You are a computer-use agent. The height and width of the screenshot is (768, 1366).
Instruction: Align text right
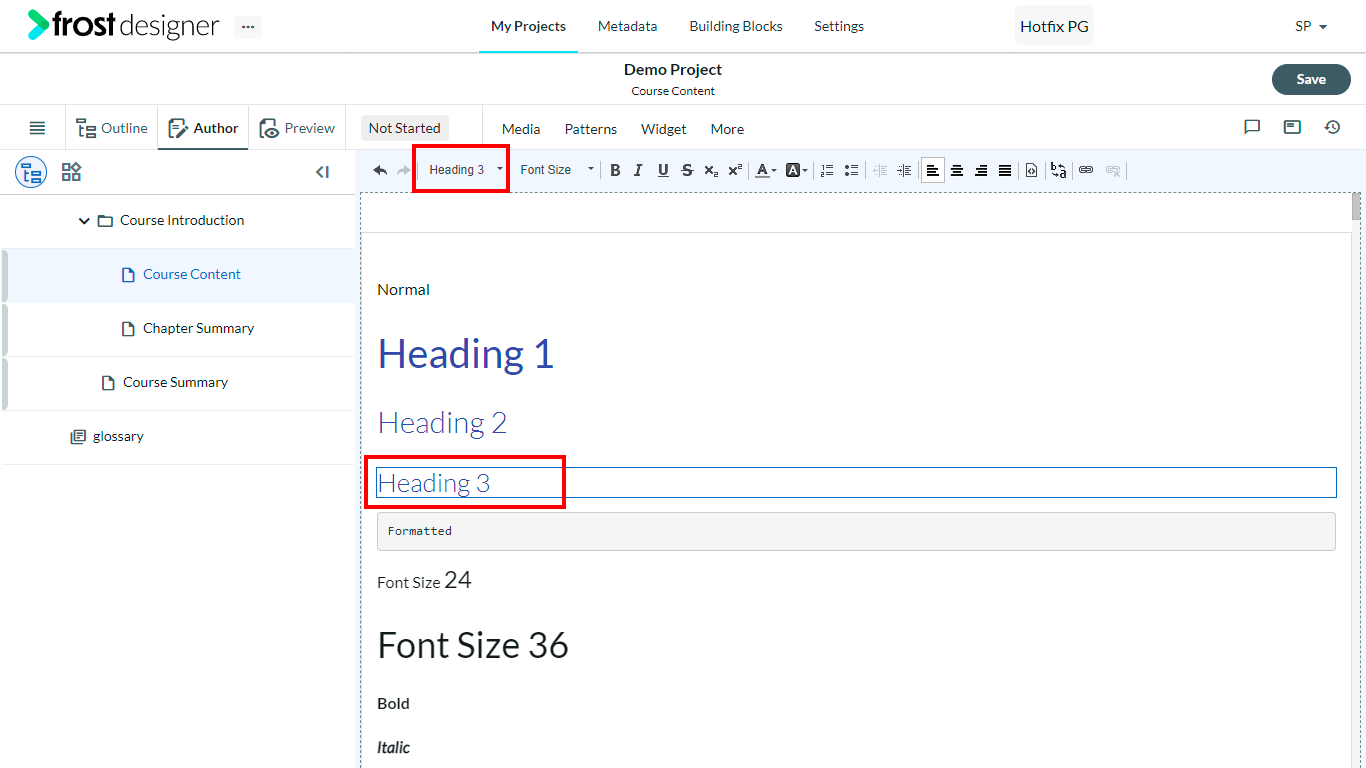(981, 170)
